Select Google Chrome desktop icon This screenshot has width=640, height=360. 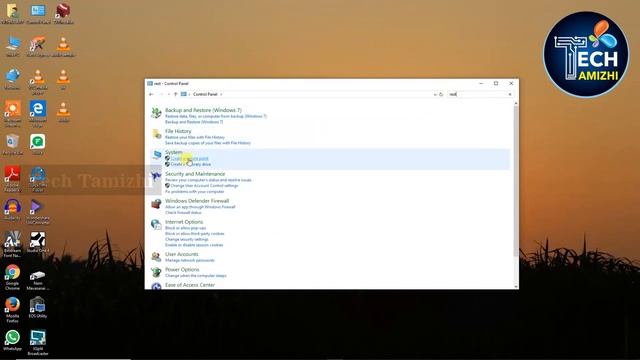pyautogui.click(x=12, y=278)
